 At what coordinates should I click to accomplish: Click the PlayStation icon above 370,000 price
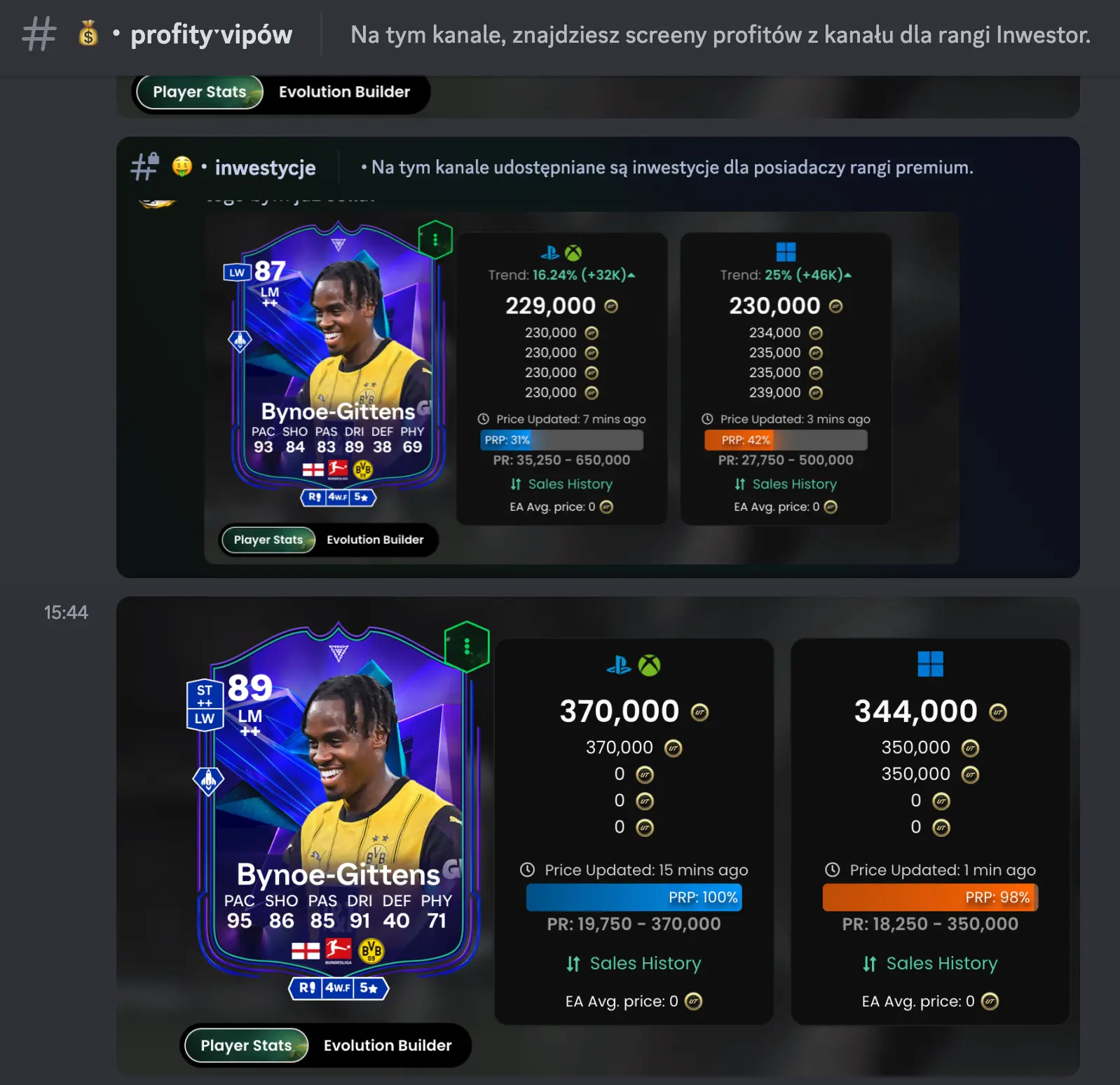click(619, 665)
